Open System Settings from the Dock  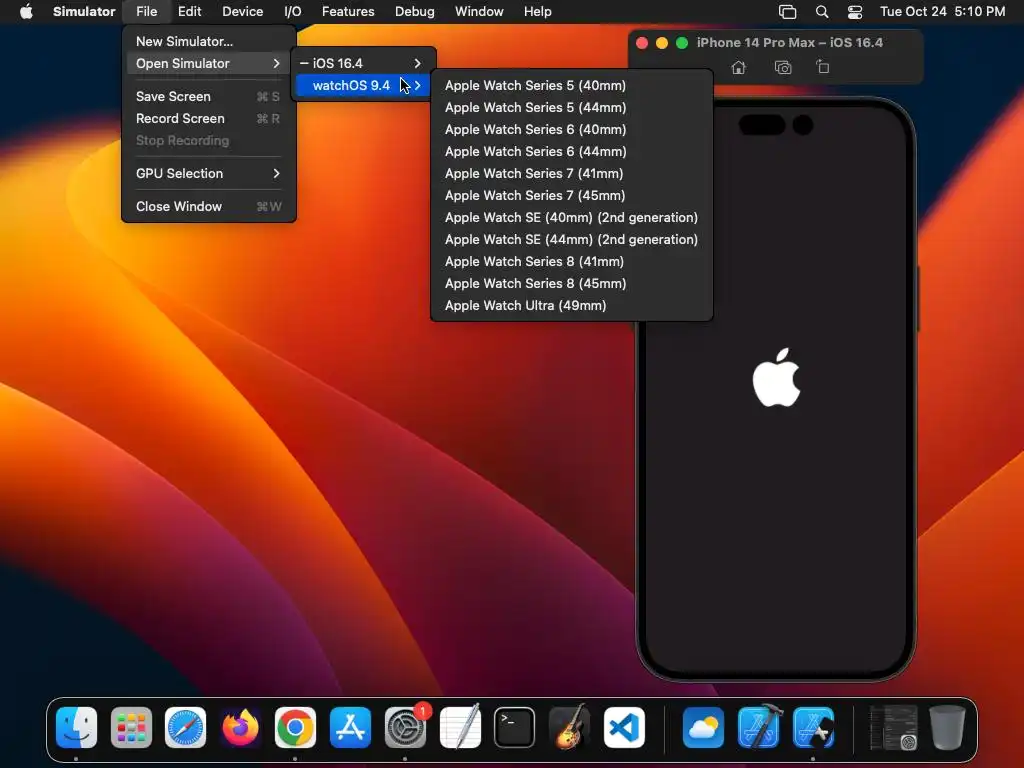[405, 727]
